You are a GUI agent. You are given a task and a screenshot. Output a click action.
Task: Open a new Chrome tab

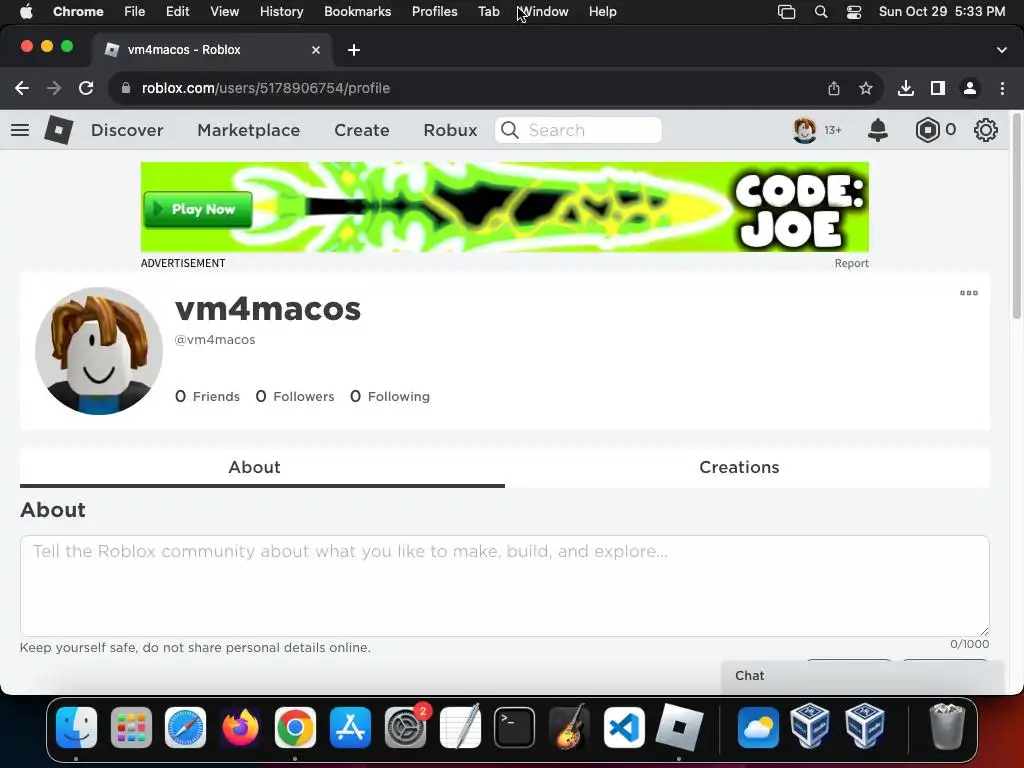(x=354, y=50)
